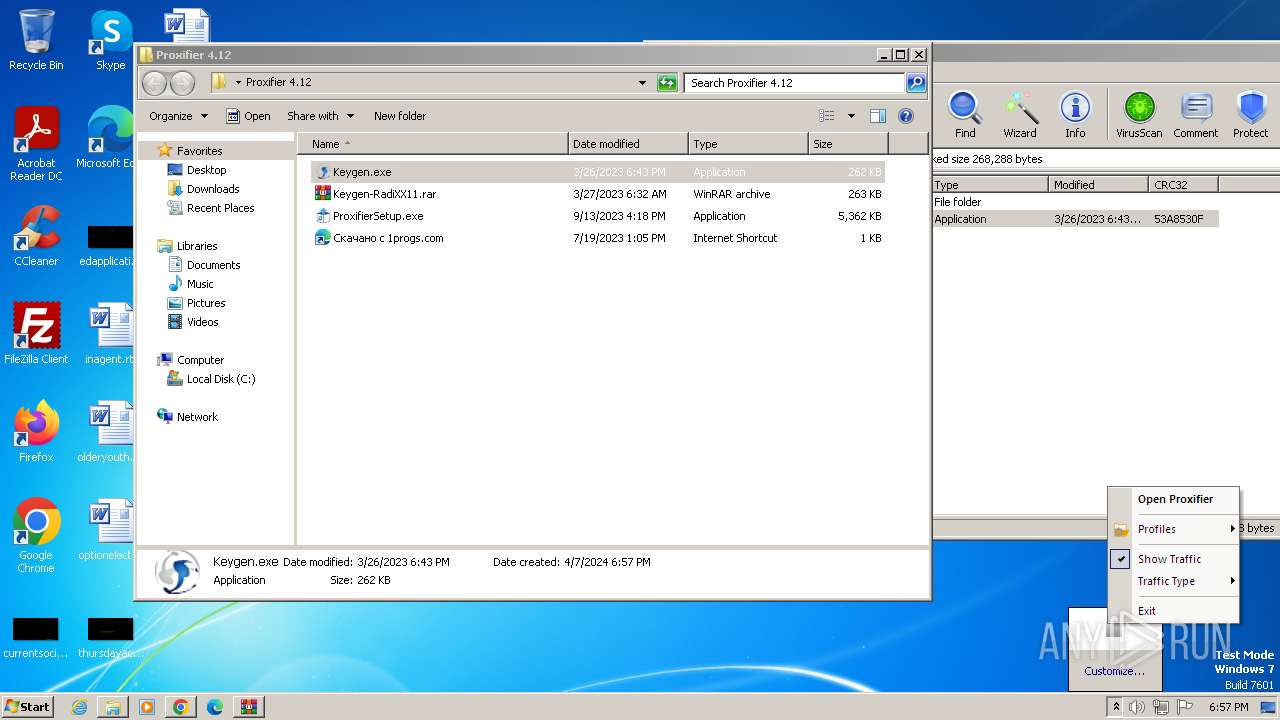The image size is (1280, 720).
Task: Click the Start button
Action: [x=27, y=707]
